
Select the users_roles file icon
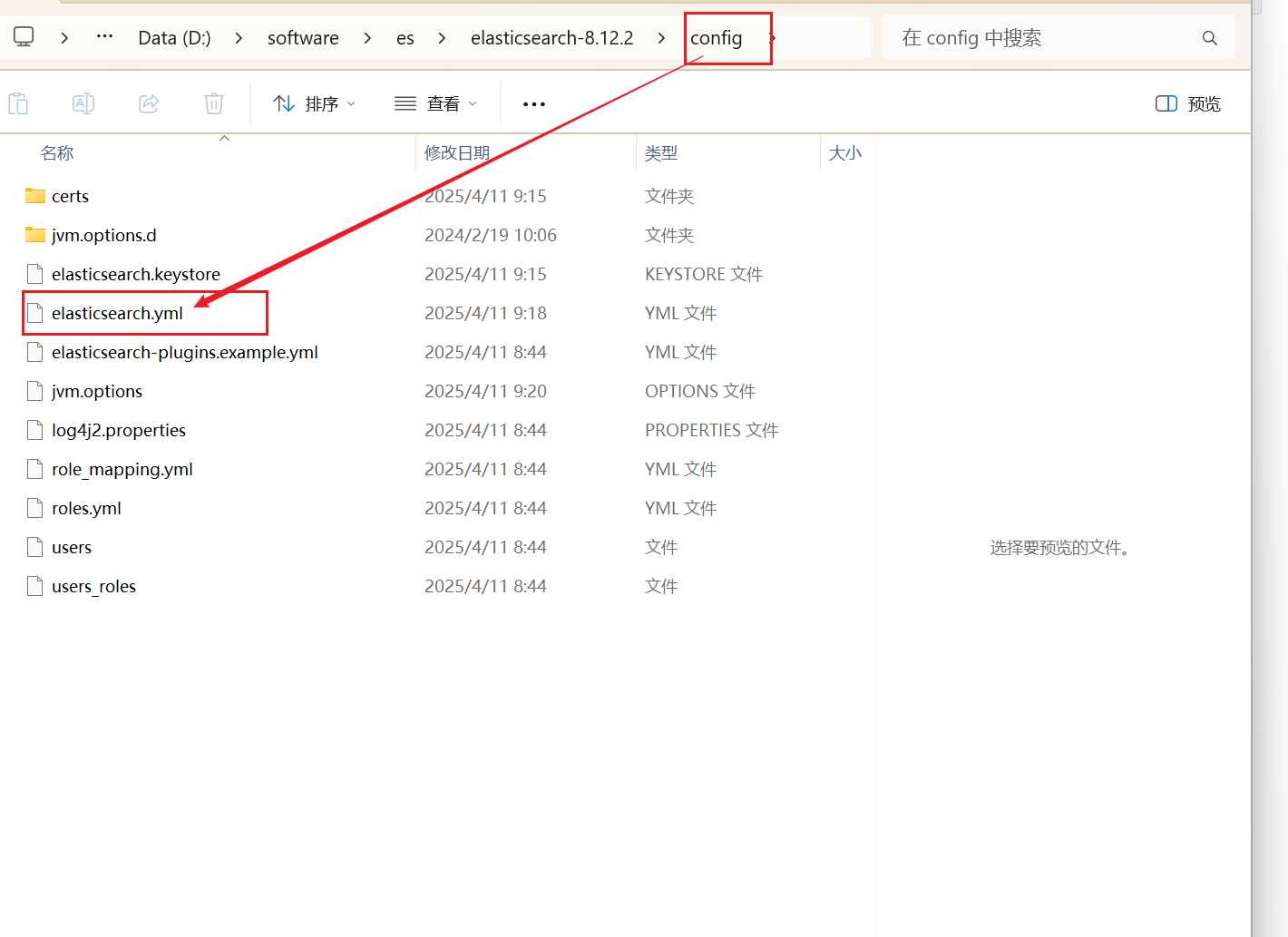coord(35,586)
